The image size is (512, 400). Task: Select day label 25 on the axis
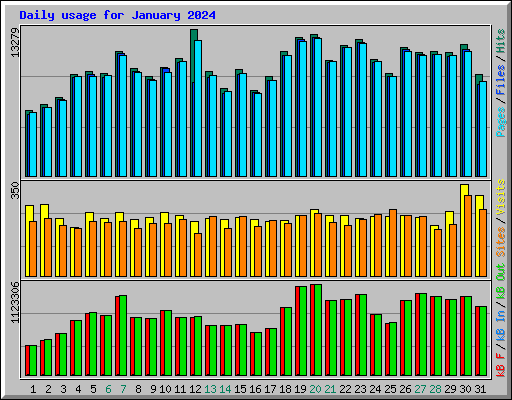390,389
